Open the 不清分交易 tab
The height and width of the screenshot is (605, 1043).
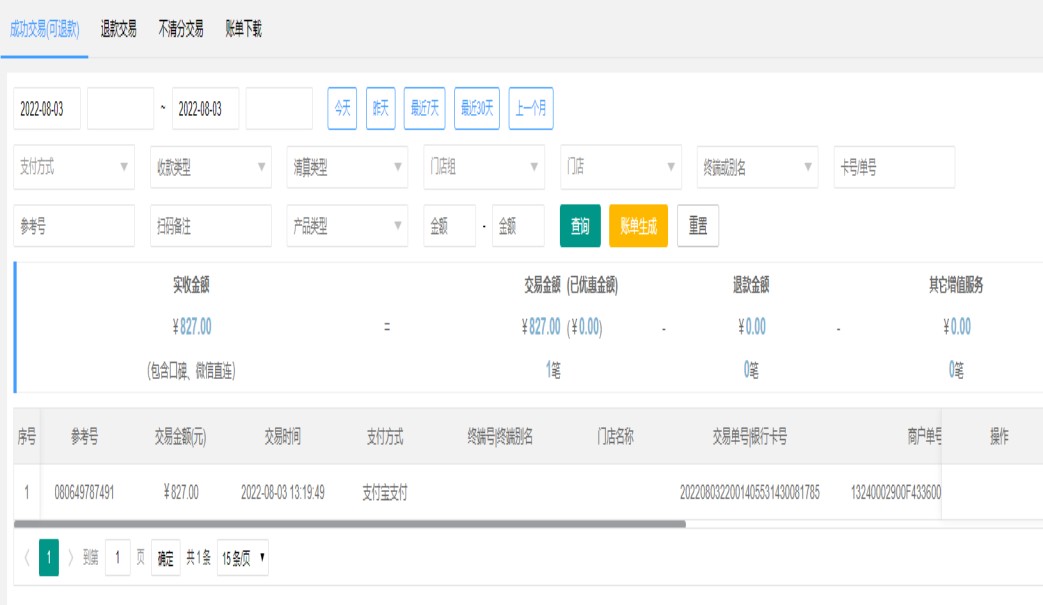click(180, 29)
